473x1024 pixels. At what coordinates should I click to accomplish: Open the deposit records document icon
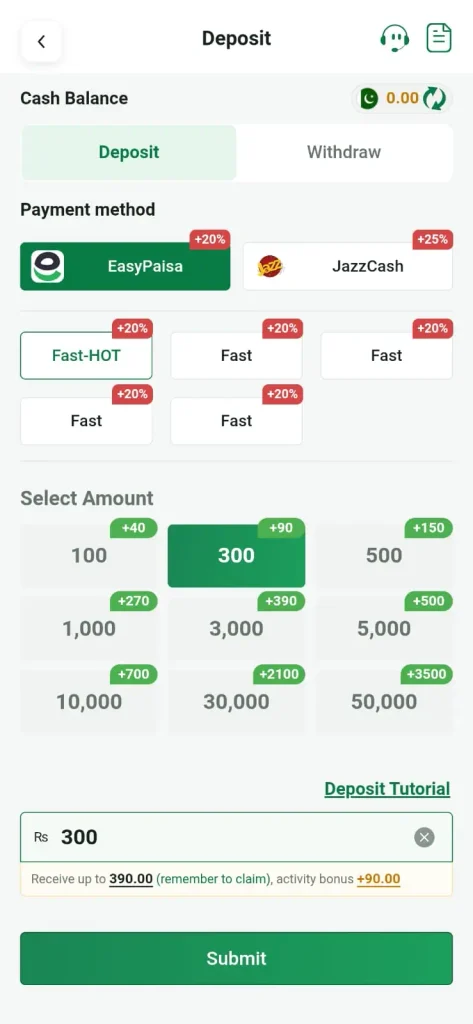pos(439,38)
